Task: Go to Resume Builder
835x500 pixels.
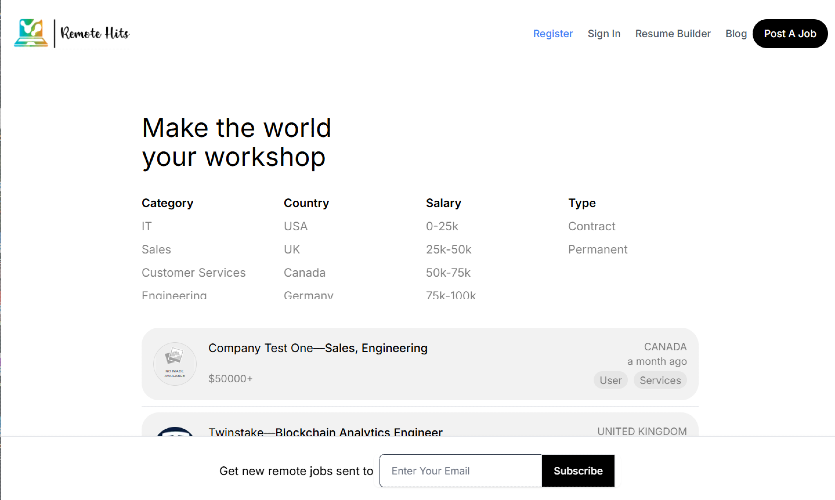Action: coord(673,34)
